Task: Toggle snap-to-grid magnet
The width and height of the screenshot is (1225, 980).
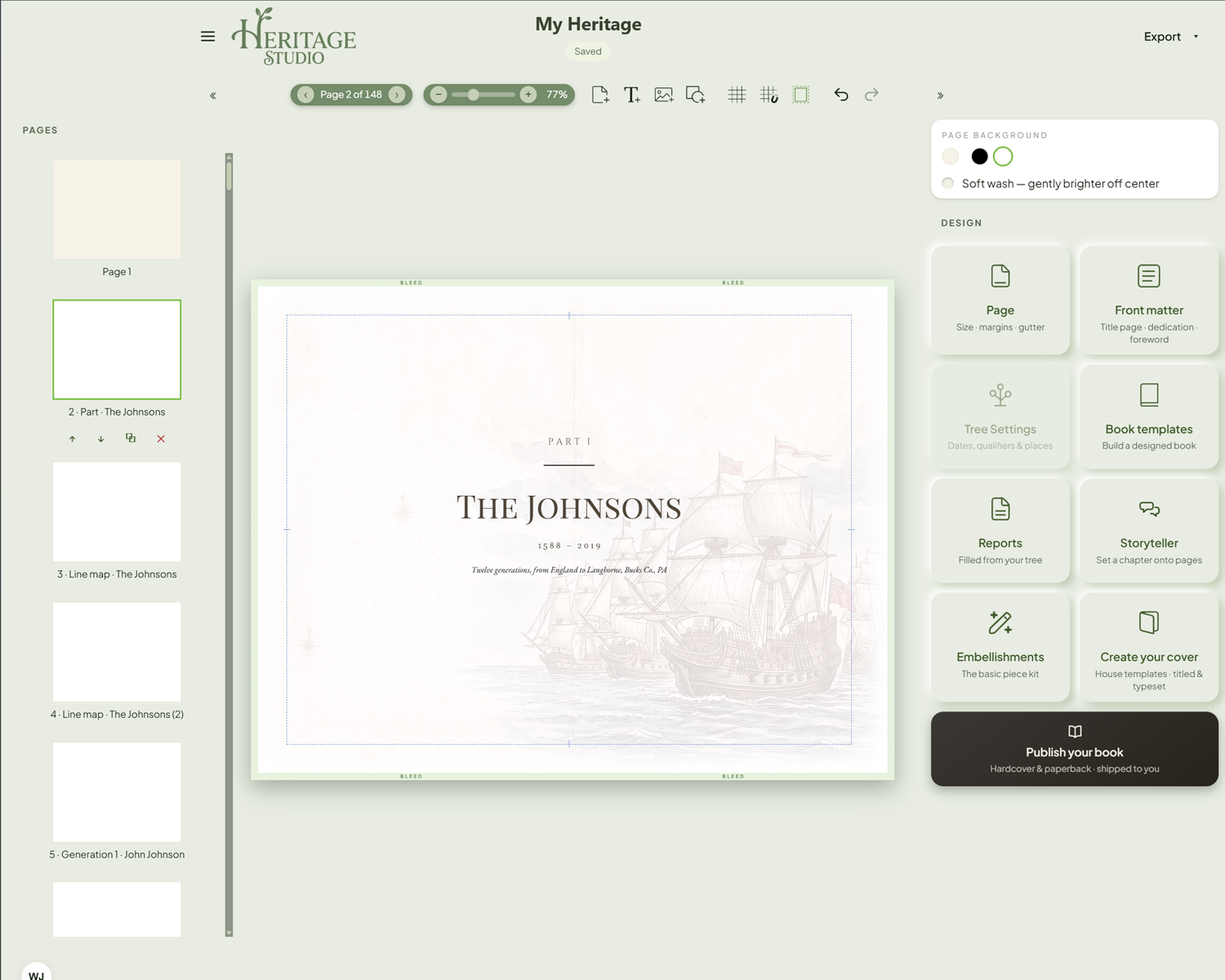Action: (x=768, y=95)
